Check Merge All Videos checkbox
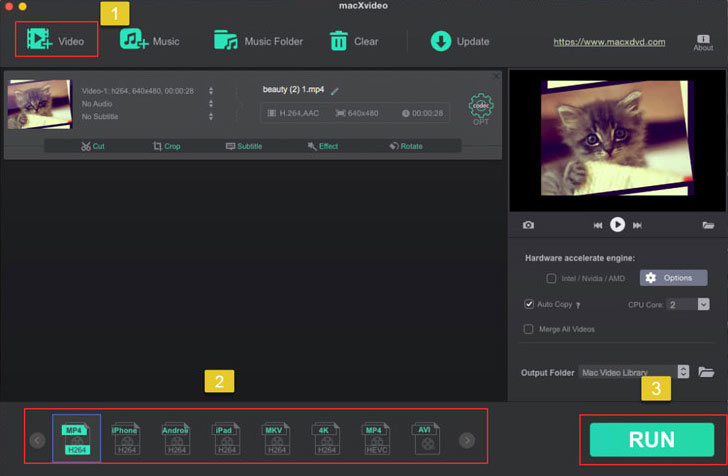 (x=528, y=329)
